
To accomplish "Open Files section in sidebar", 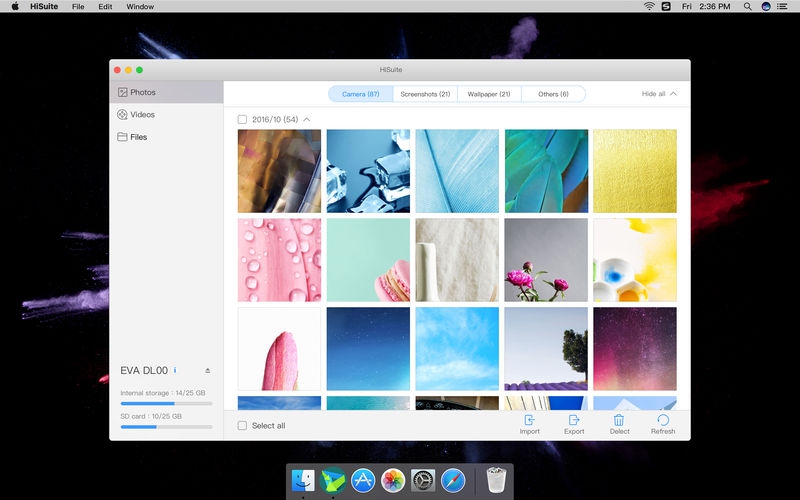I will pyautogui.click(x=138, y=137).
